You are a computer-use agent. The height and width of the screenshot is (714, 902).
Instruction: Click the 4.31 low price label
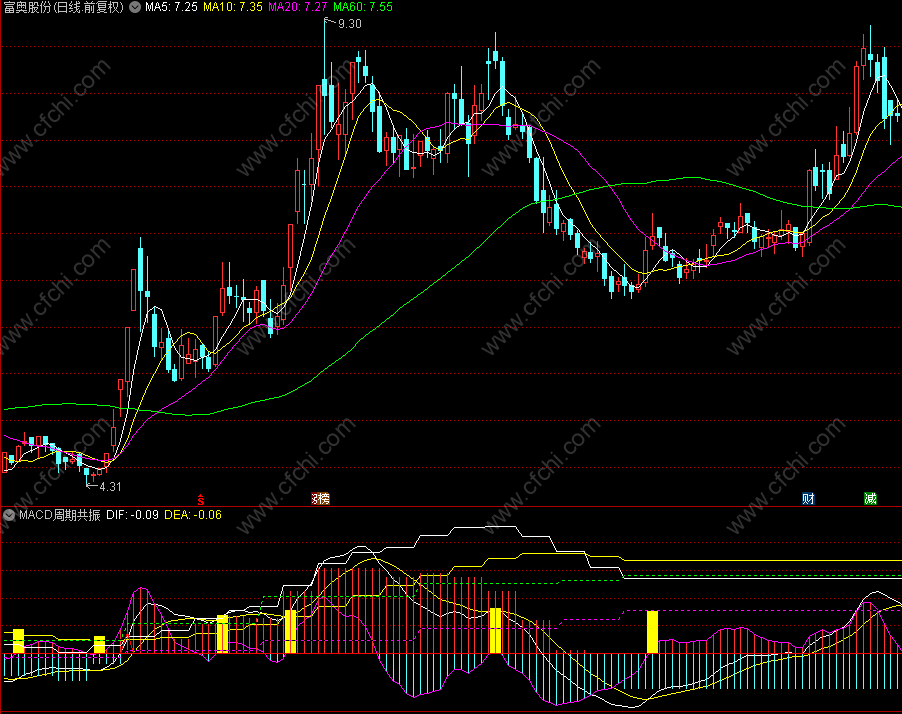[110, 487]
